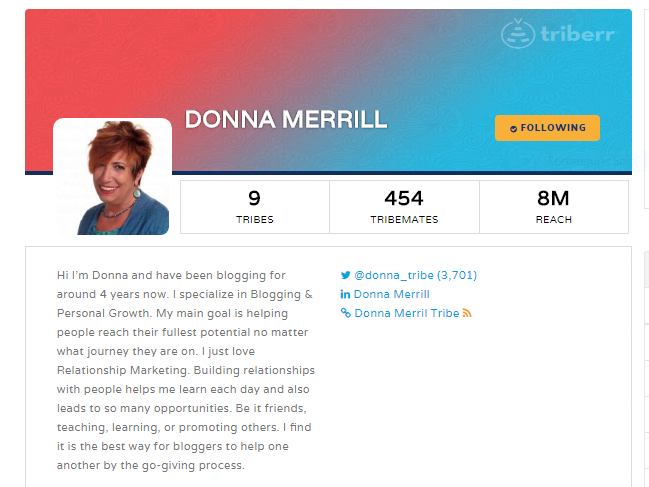Click the Triberr bee logo icon
The width and height of the screenshot is (649, 487).
(x=518, y=34)
